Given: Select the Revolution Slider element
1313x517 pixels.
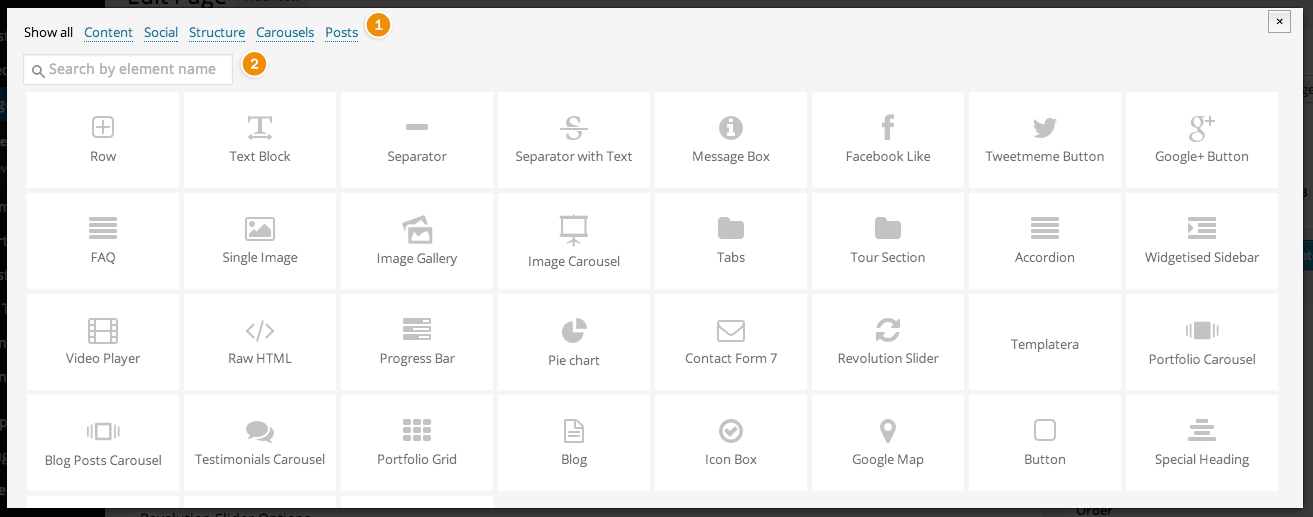Looking at the screenshot, I should click(888, 342).
